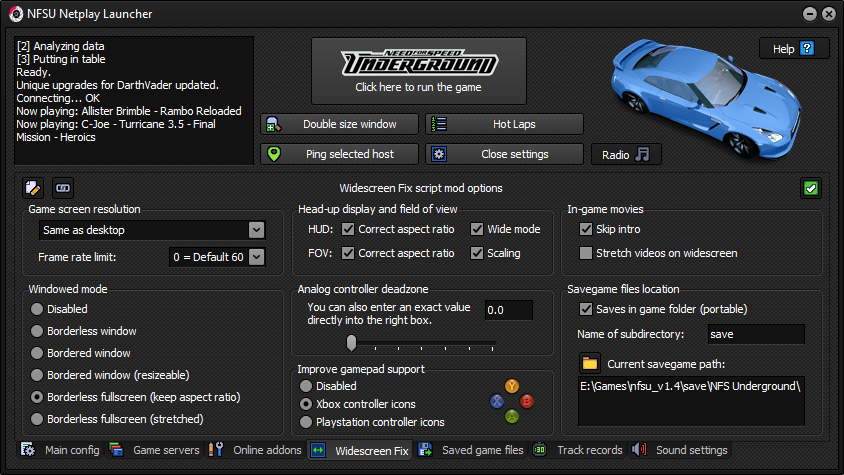Select Xbox controller icons
Image resolution: width=844 pixels, height=475 pixels.
tap(306, 404)
